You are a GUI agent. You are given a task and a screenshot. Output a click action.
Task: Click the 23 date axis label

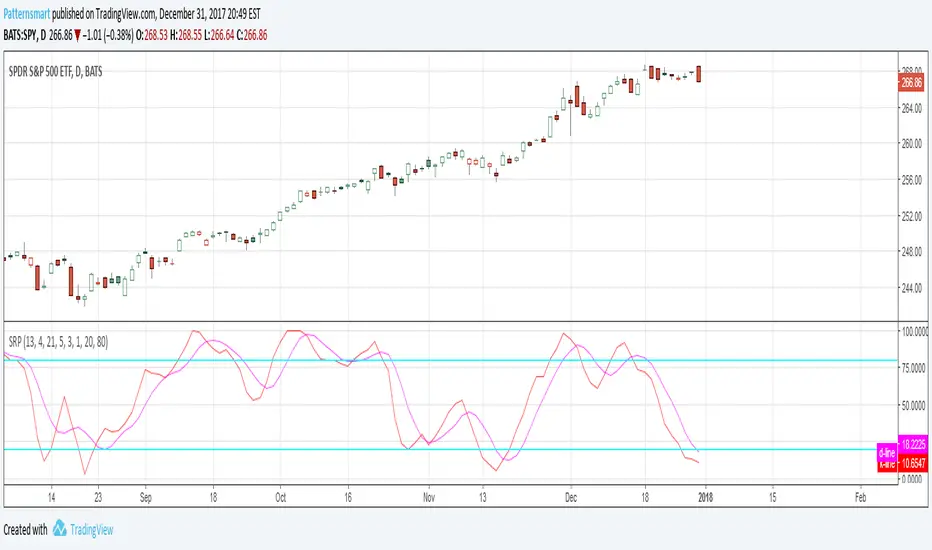(98, 498)
